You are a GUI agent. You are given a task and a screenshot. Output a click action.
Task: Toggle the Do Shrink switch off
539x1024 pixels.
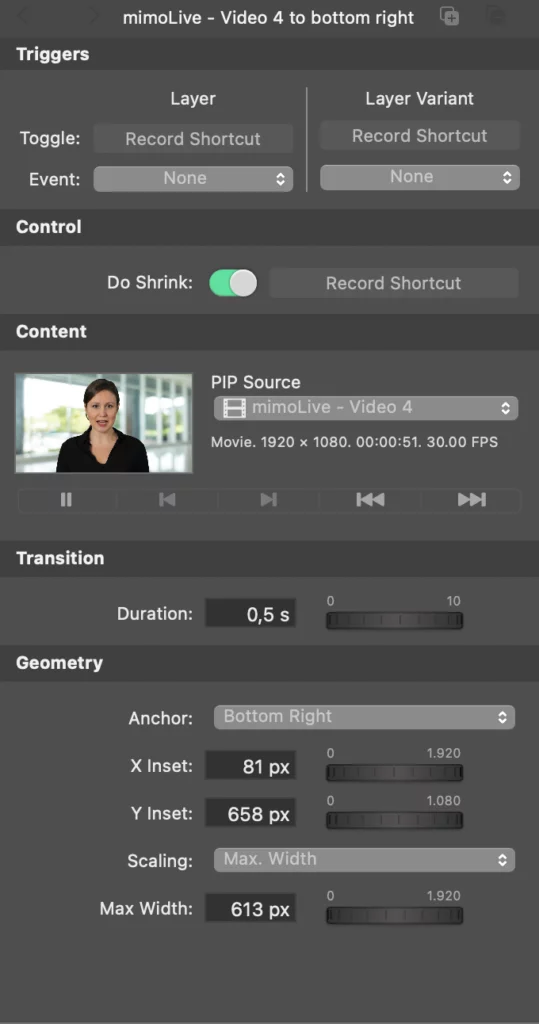click(233, 283)
